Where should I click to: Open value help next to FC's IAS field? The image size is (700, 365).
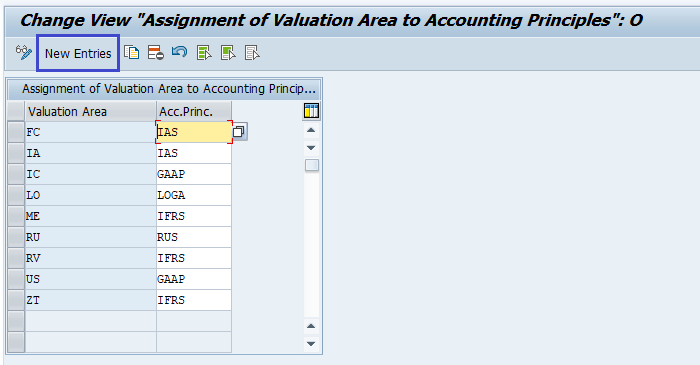point(239,132)
